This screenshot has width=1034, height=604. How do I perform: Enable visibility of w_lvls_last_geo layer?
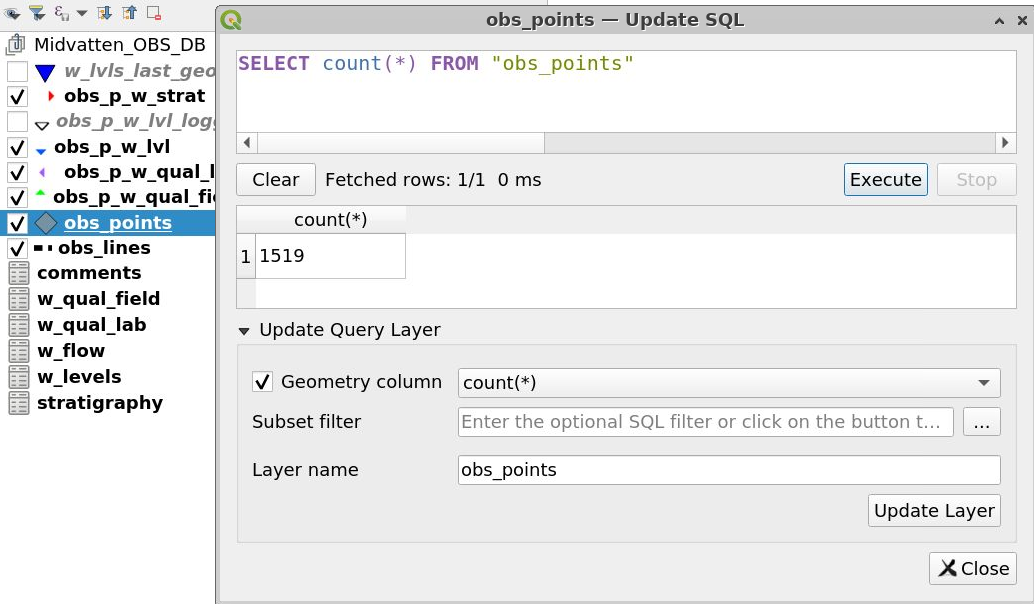pyautogui.click(x=16, y=71)
